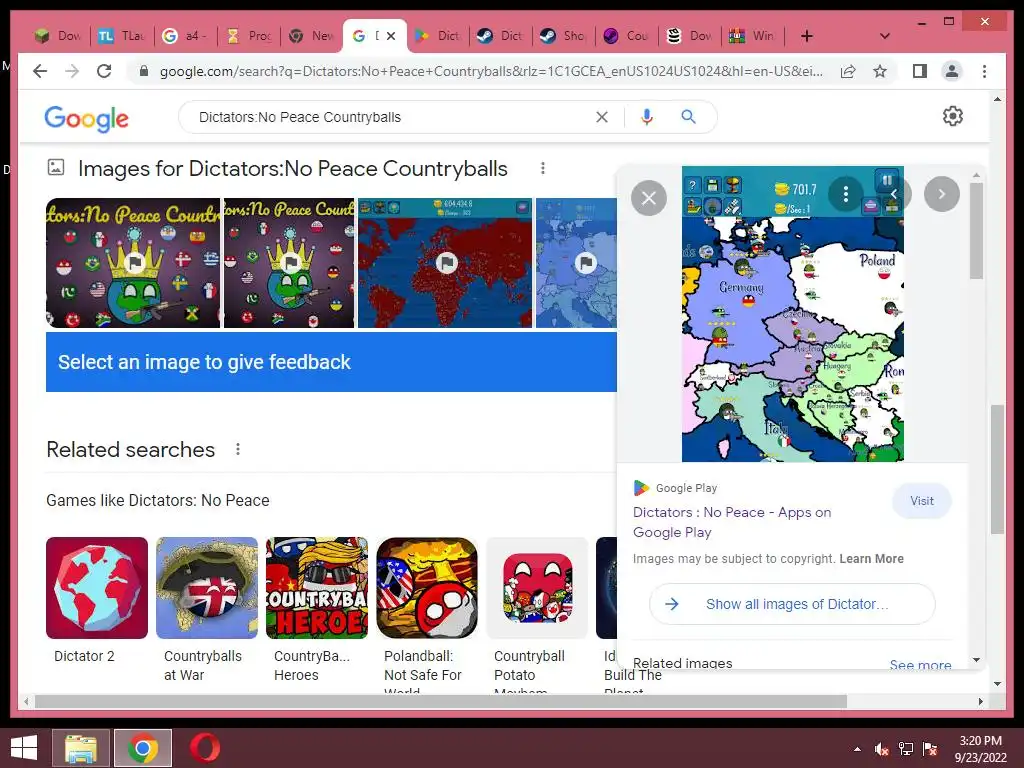Click the address bar URL

coord(491,71)
